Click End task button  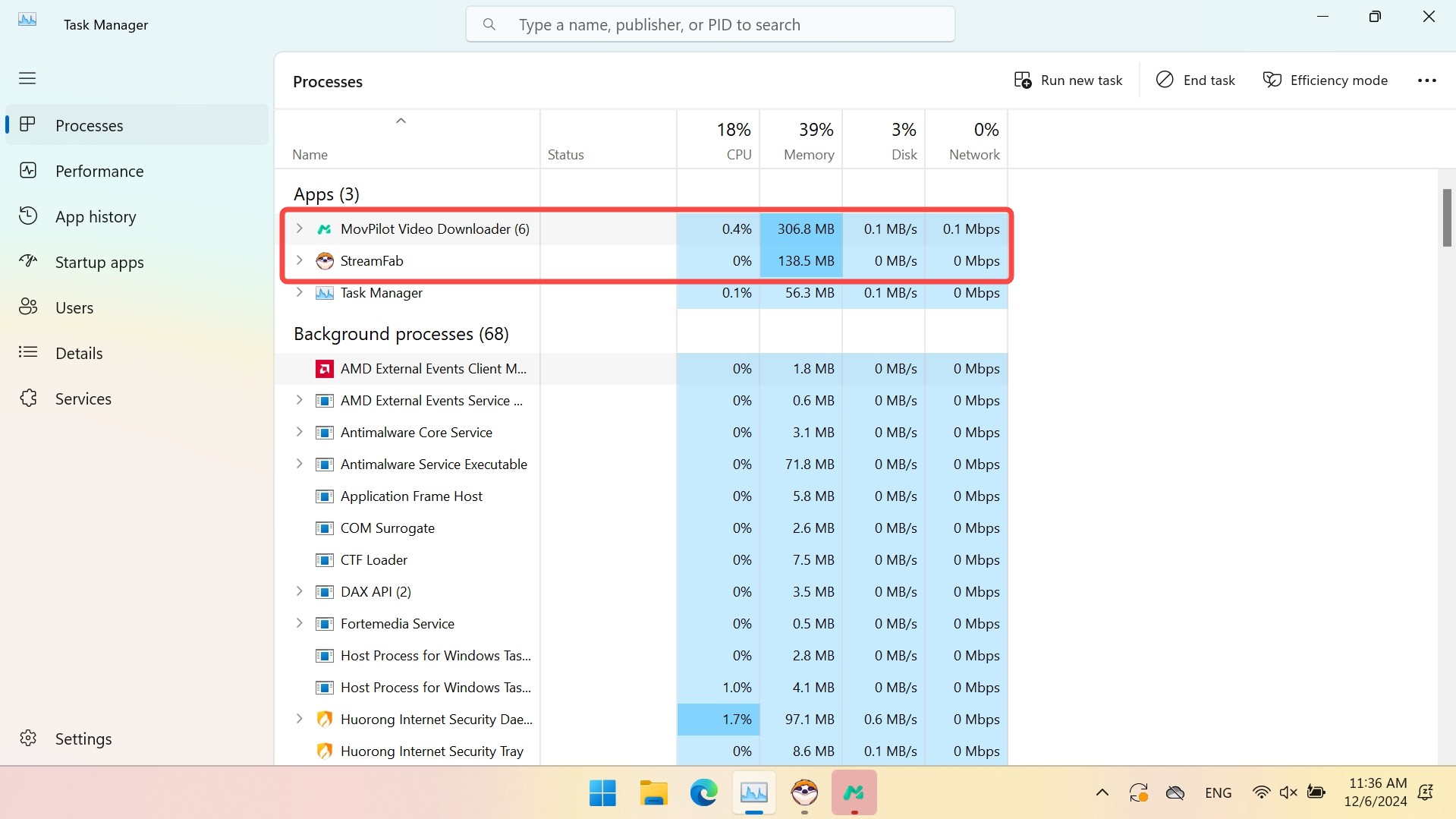(x=1195, y=80)
